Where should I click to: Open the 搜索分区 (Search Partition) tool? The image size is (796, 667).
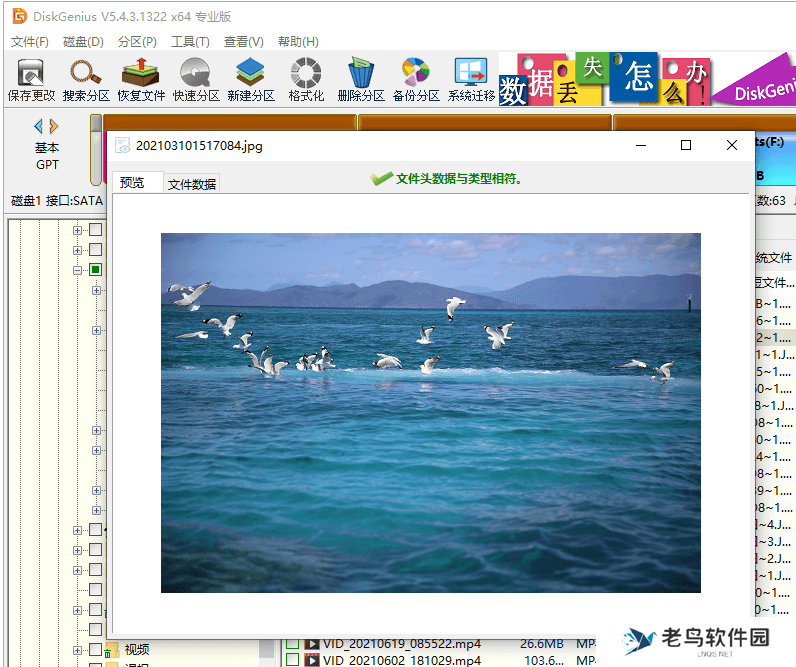tap(86, 79)
